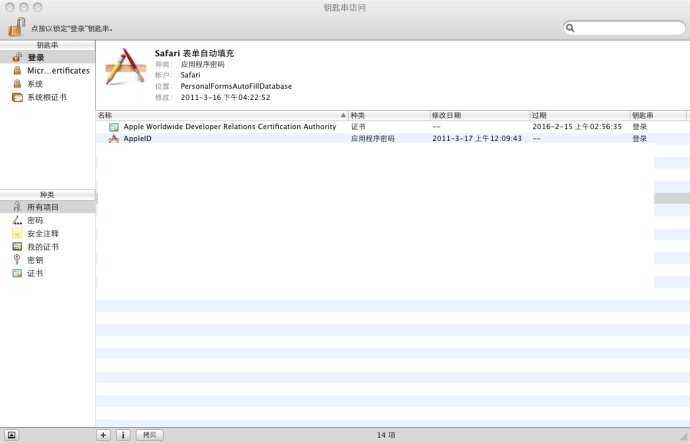The width and height of the screenshot is (690, 443).
Task: Click the 2016-2-15 expiry date cell
Action: point(577,127)
